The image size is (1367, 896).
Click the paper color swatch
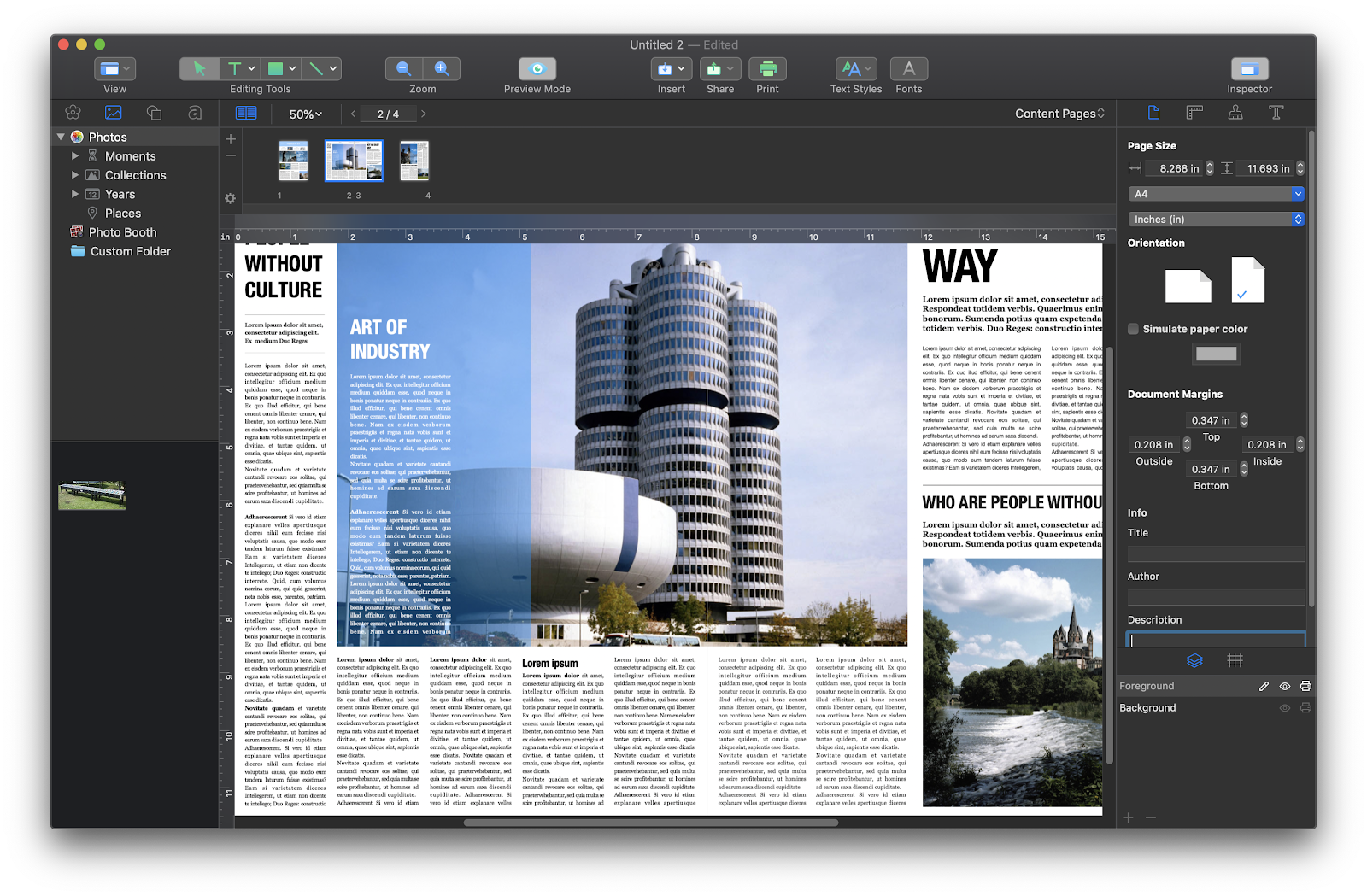tap(1216, 354)
